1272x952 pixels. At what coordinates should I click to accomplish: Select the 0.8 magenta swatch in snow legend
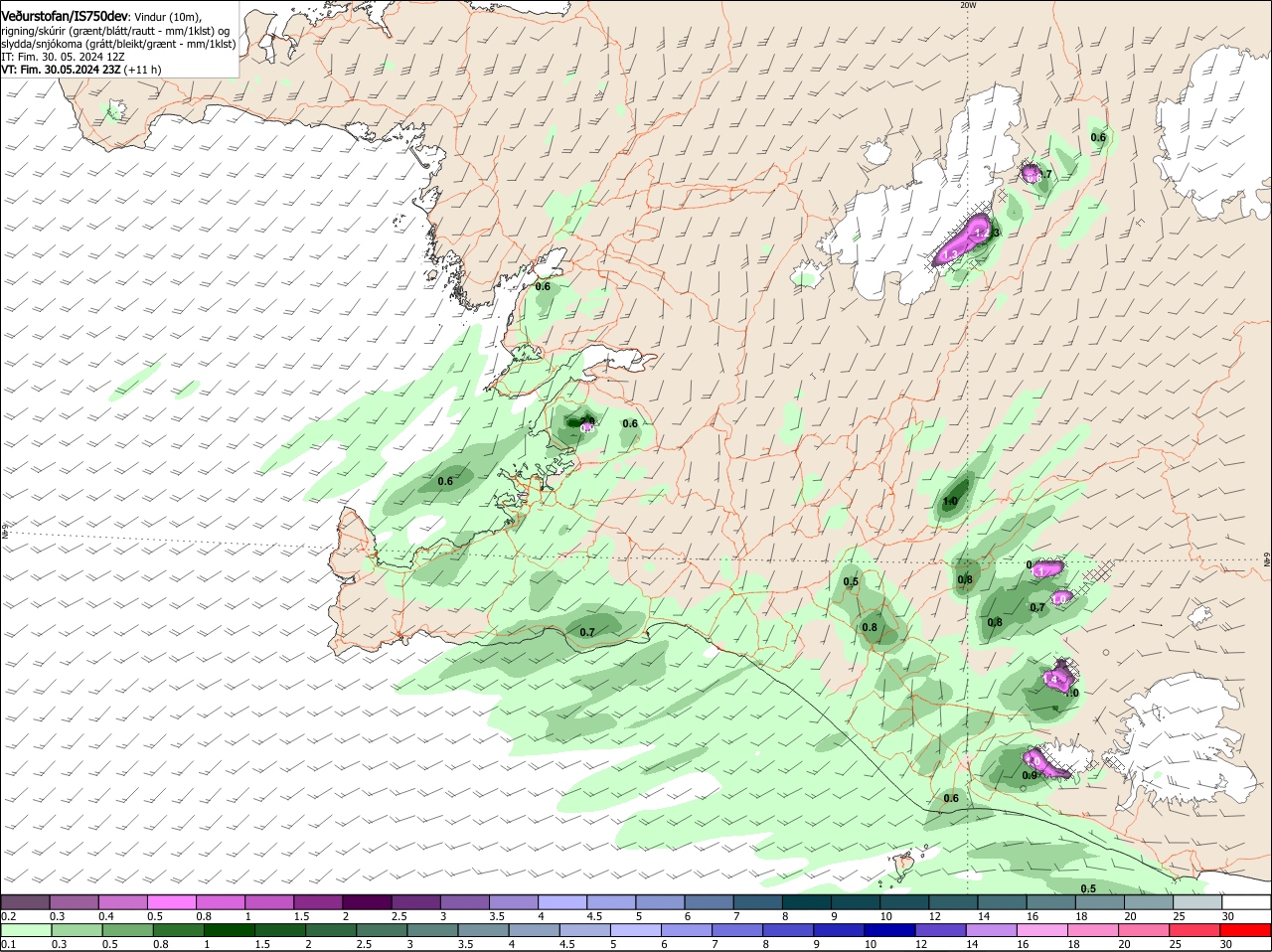pyautogui.click(x=220, y=901)
